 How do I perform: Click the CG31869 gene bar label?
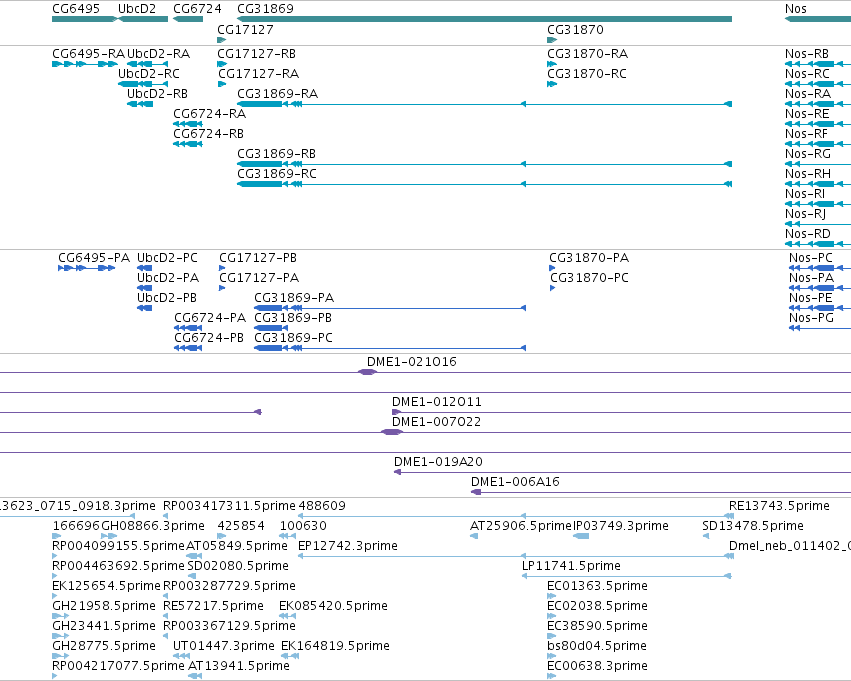click(x=265, y=9)
